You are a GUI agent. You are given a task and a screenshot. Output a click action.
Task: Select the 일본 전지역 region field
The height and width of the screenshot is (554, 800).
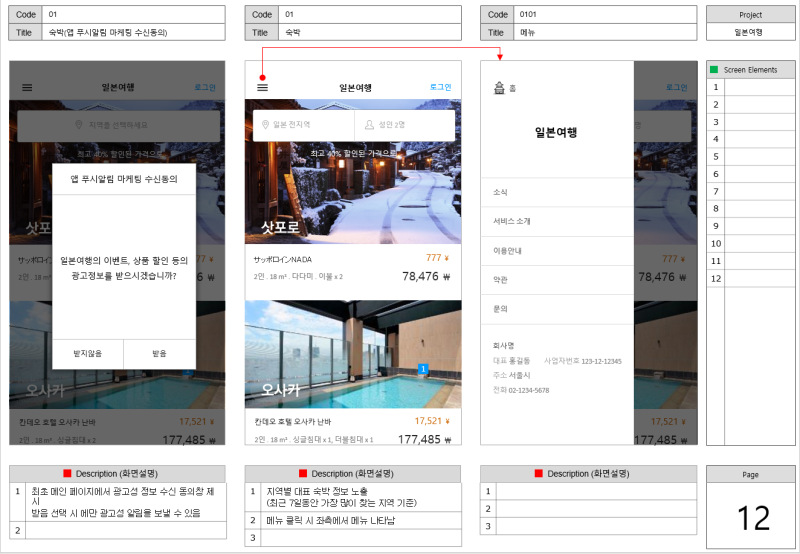click(304, 125)
